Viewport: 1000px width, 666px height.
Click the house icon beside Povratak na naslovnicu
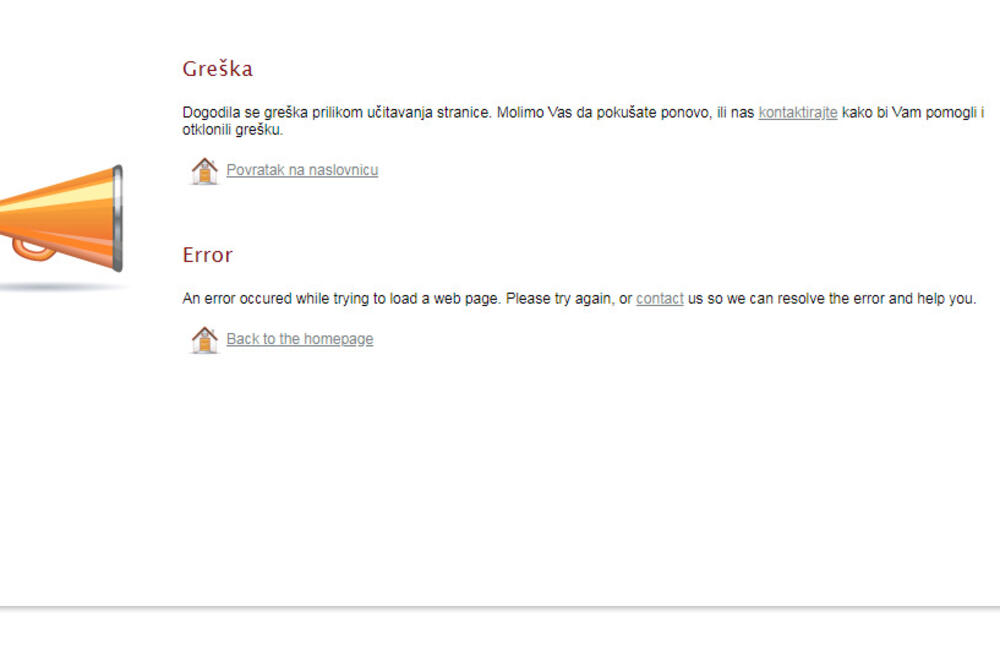tap(204, 171)
